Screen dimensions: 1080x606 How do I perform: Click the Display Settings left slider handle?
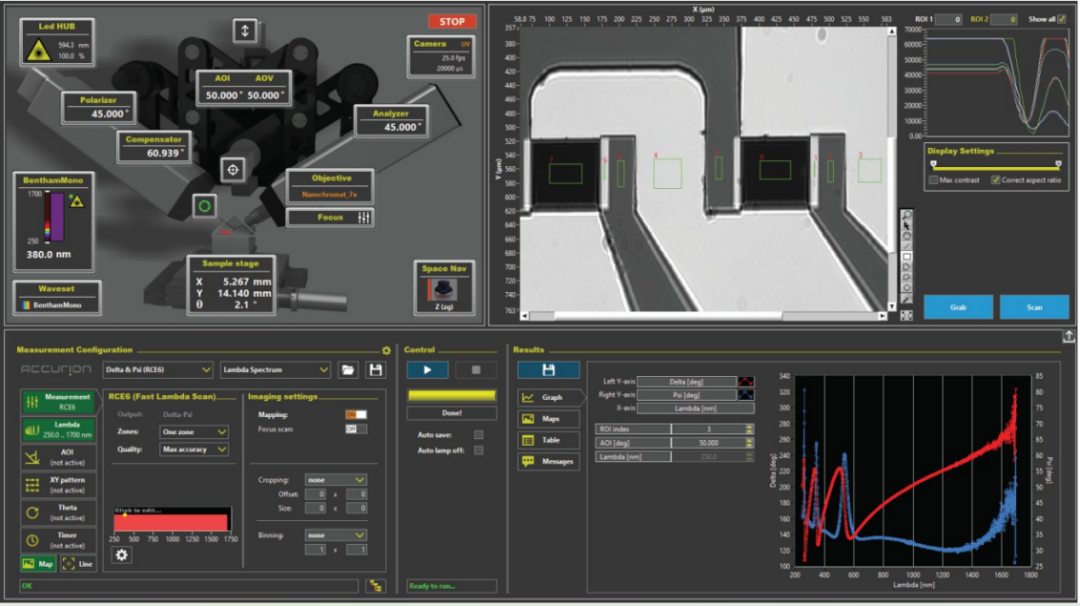(x=933, y=164)
